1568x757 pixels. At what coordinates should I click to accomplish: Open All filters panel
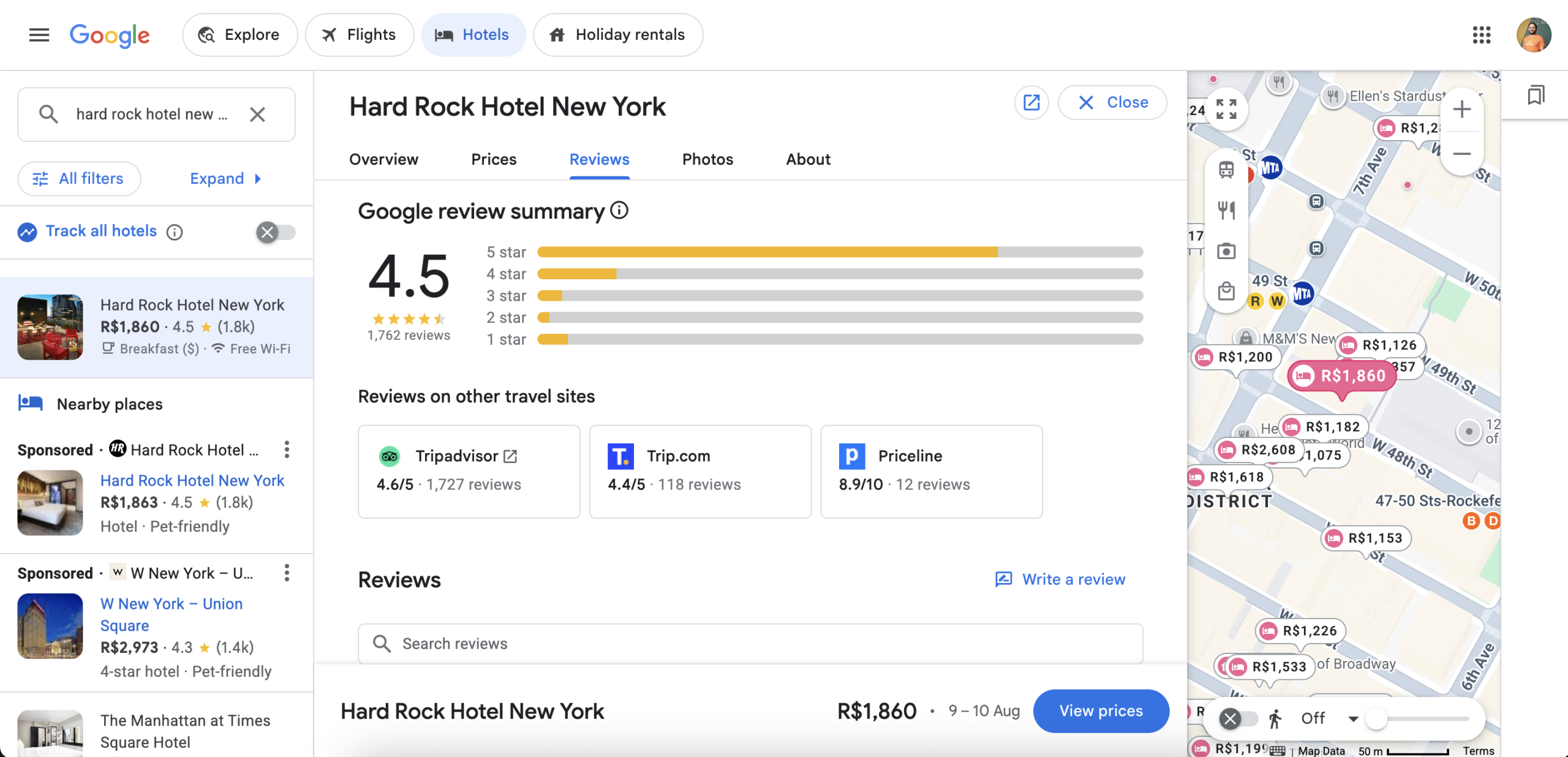(x=79, y=179)
